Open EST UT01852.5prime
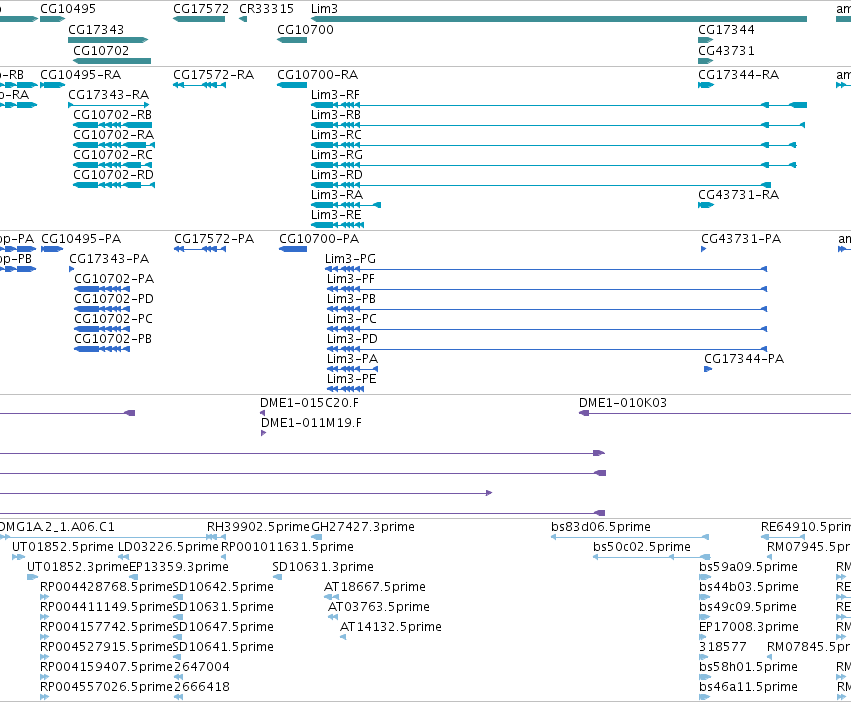This screenshot has height=702, width=851. (63, 547)
